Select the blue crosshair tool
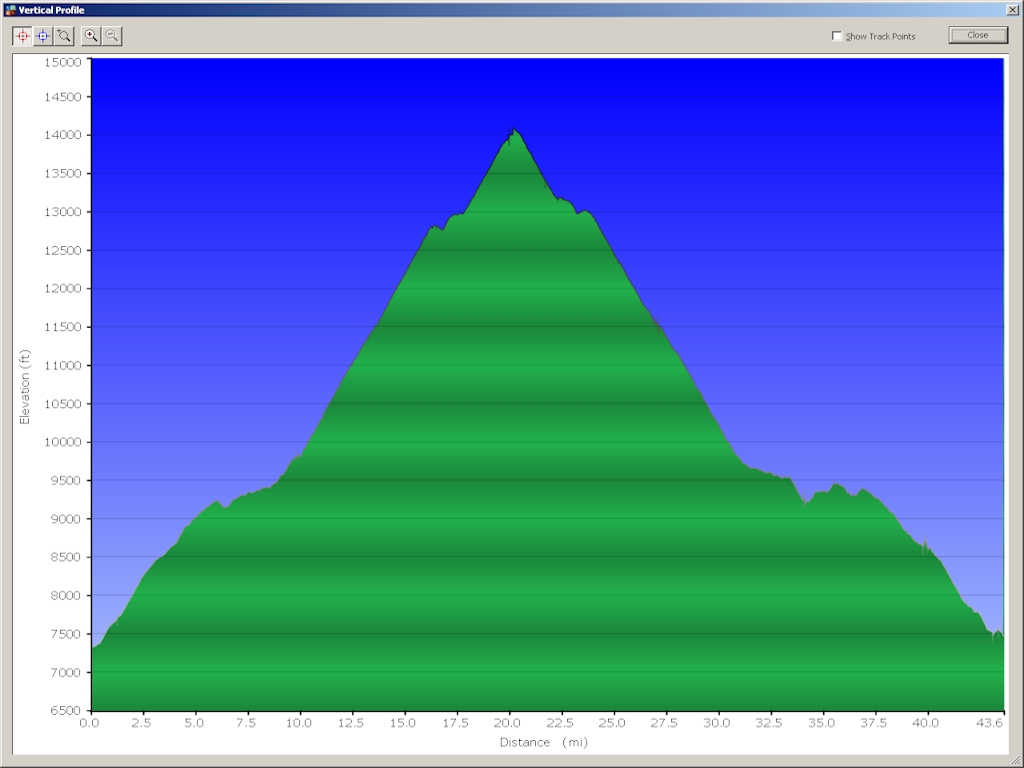The image size is (1024, 768). click(x=43, y=36)
